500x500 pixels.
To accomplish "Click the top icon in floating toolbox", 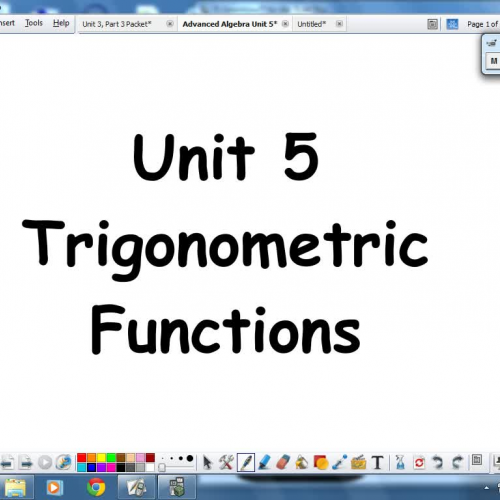I will pyautogui.click(x=492, y=43).
